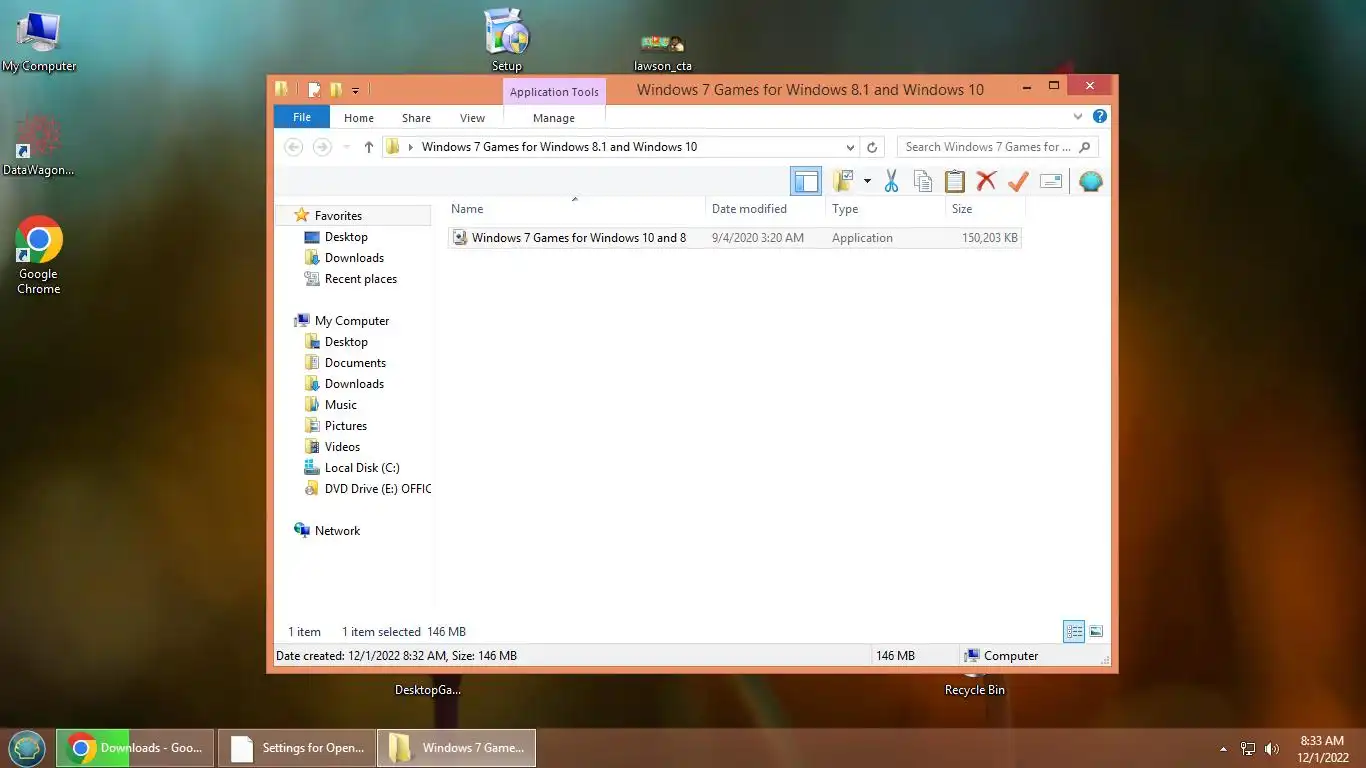1366x768 pixels.
Task: Open Documents under My Computer
Action: coord(355,363)
